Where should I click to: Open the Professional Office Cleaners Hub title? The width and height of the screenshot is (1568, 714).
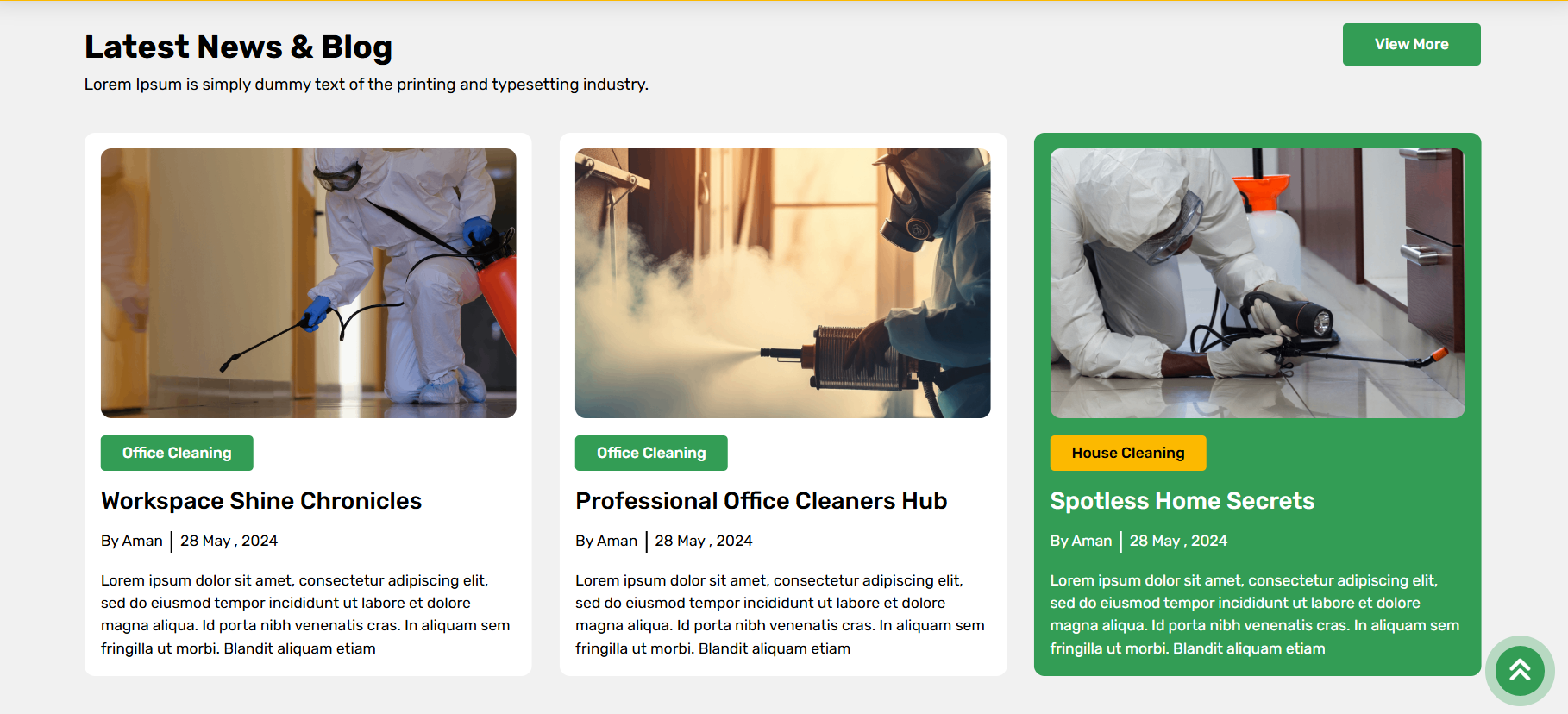tap(761, 501)
